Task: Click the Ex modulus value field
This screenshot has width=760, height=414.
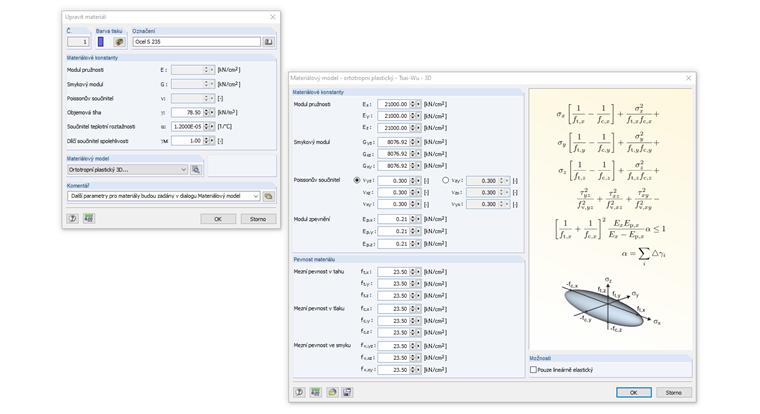Action: point(394,104)
